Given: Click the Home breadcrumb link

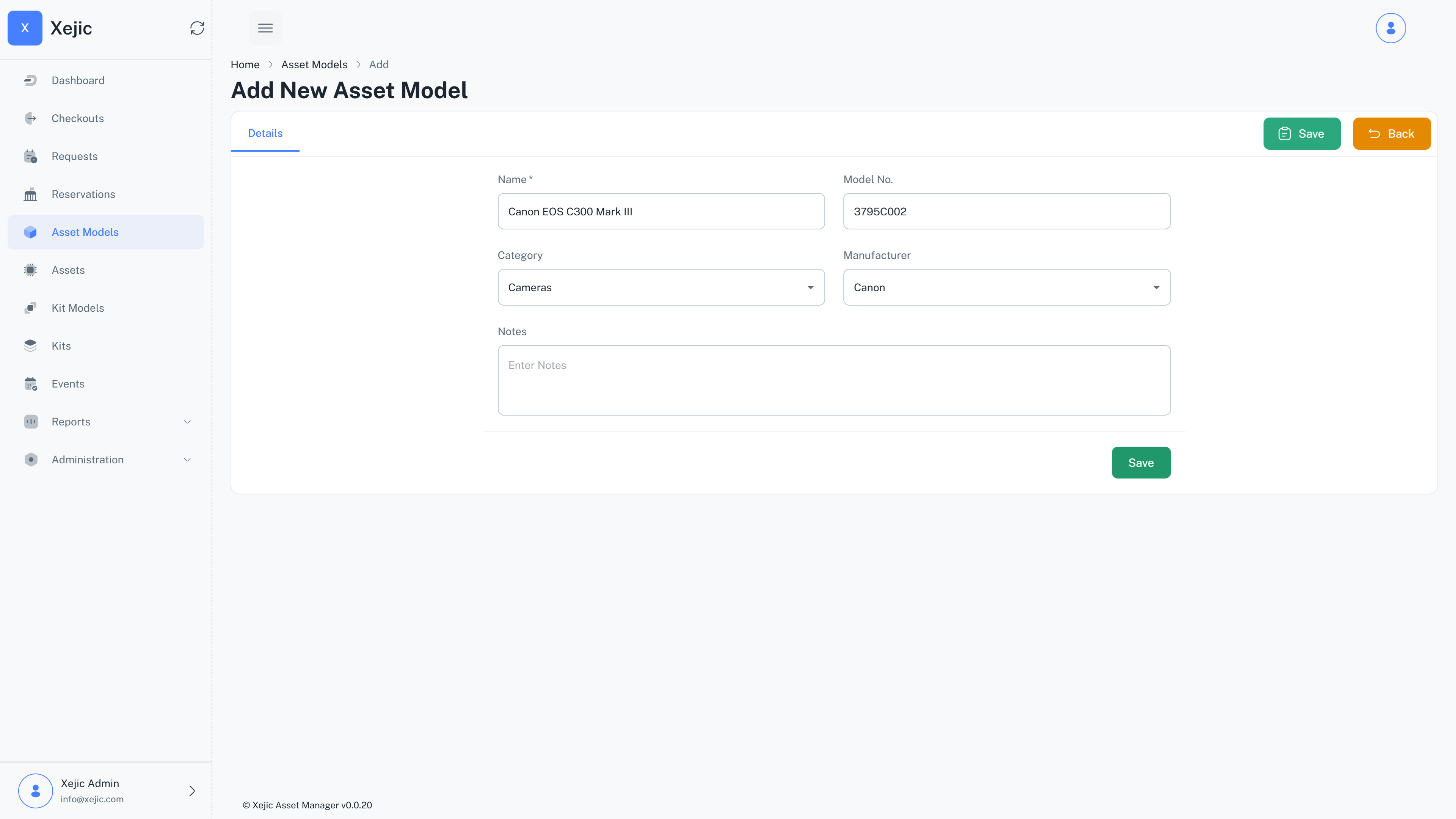Looking at the screenshot, I should [x=245, y=64].
